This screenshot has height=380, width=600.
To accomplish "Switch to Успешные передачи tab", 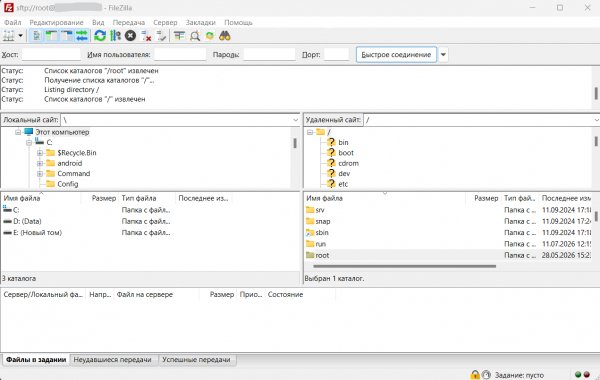I will point(197,360).
